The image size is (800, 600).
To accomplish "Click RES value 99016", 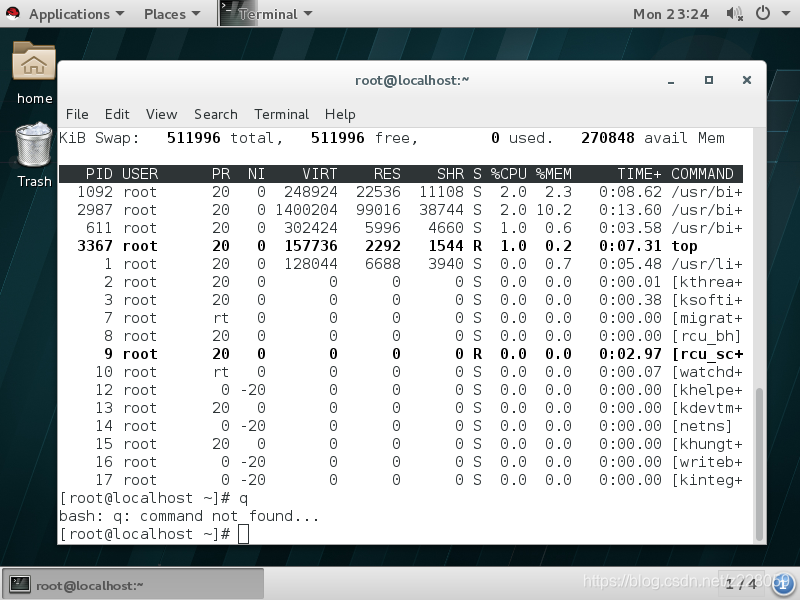I will [x=378, y=210].
